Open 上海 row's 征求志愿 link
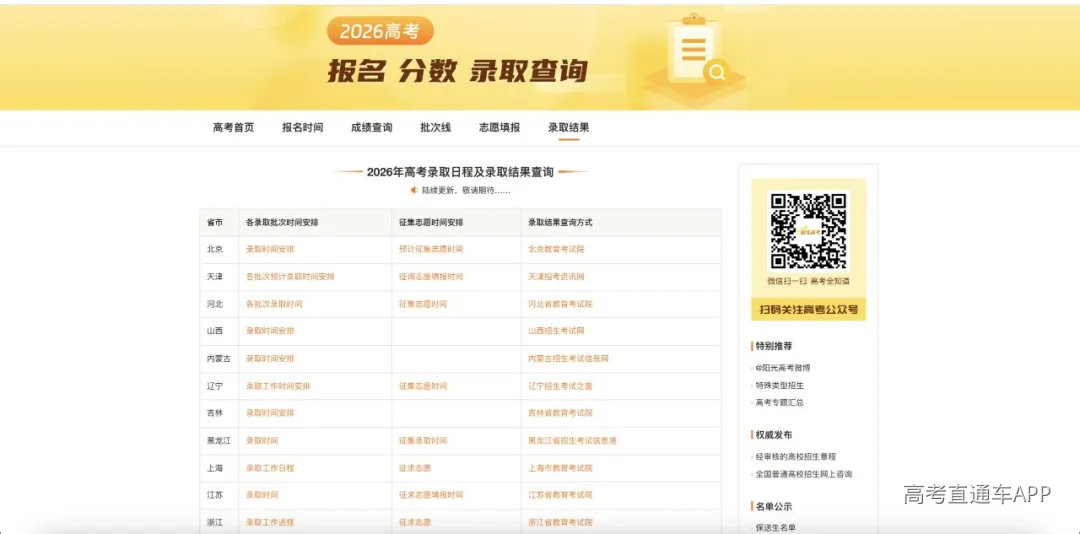 [x=415, y=468]
